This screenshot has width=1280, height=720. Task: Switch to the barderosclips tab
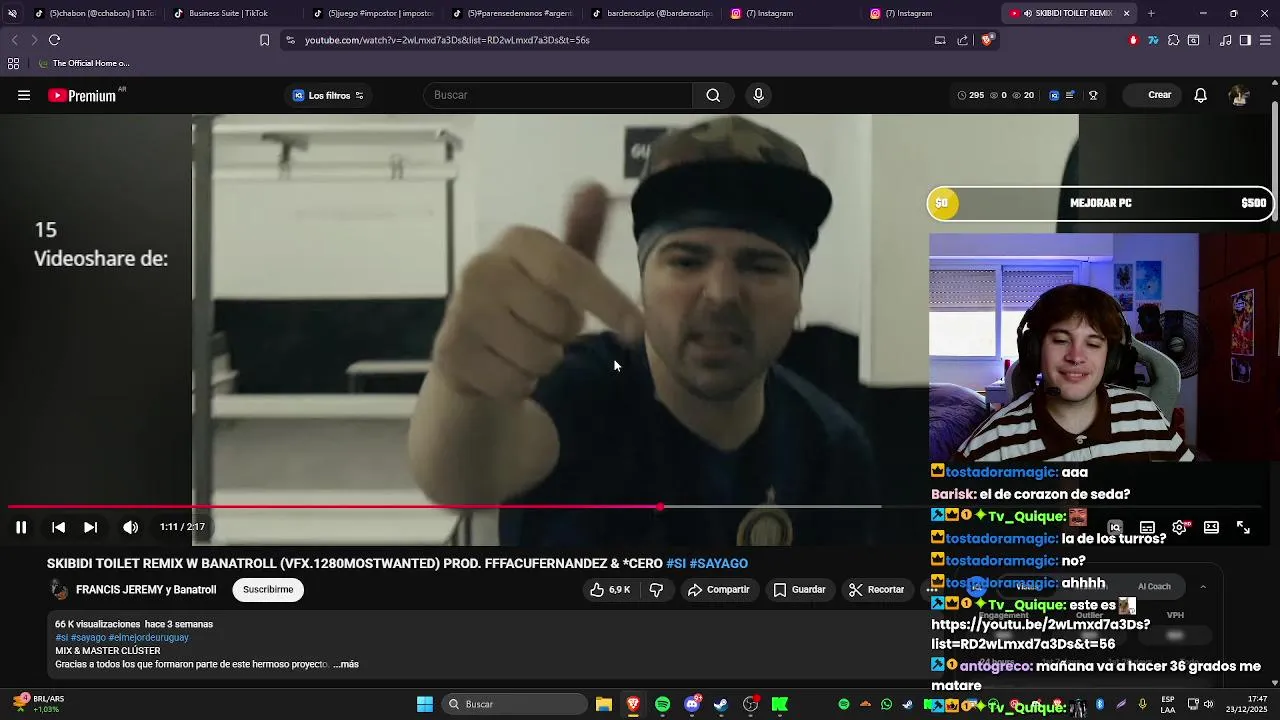pos(652,13)
